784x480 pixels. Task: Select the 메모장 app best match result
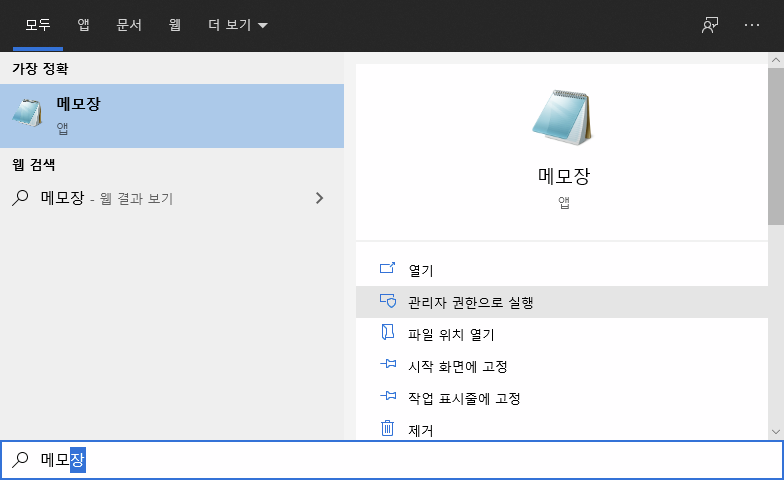pos(172,116)
